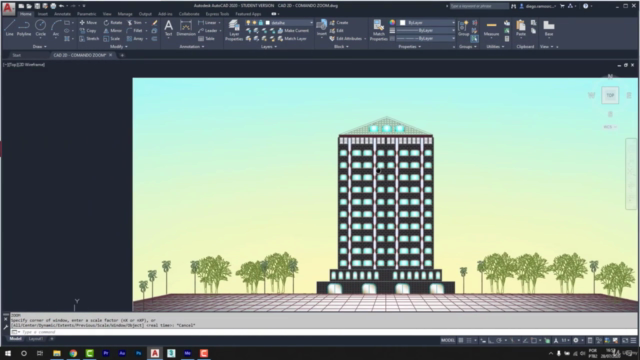Switch to the Start document tab
The image size is (640, 360).
(16, 55)
